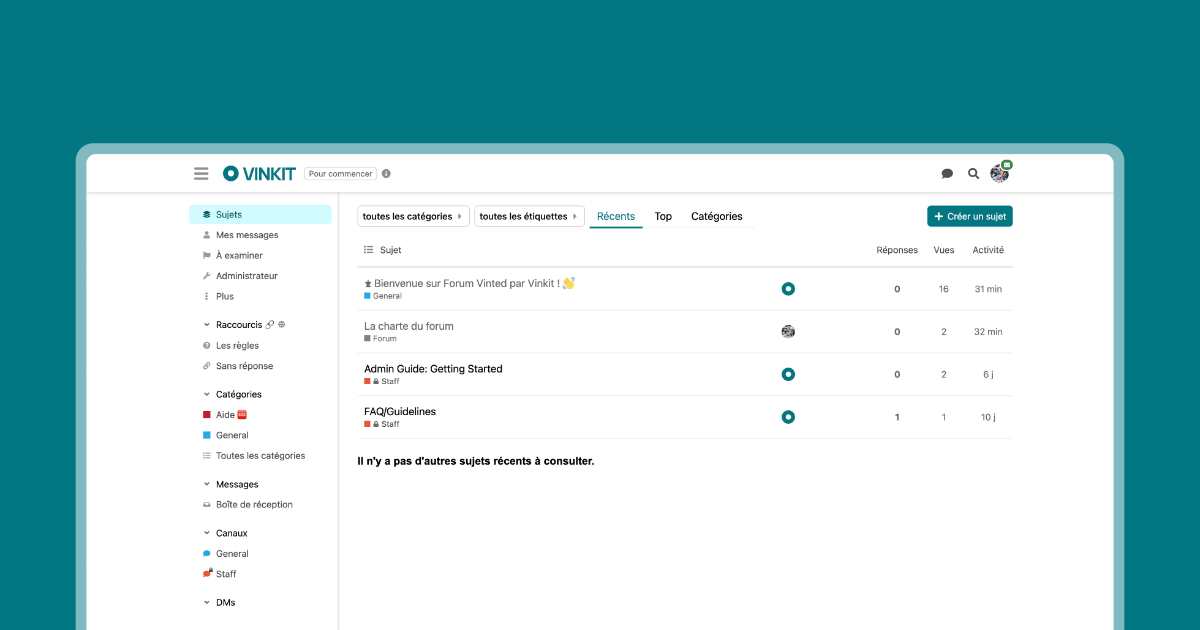Open topic 'Admin Guide: Getting Started'
The width and height of the screenshot is (1200, 630).
pyautogui.click(x=433, y=369)
